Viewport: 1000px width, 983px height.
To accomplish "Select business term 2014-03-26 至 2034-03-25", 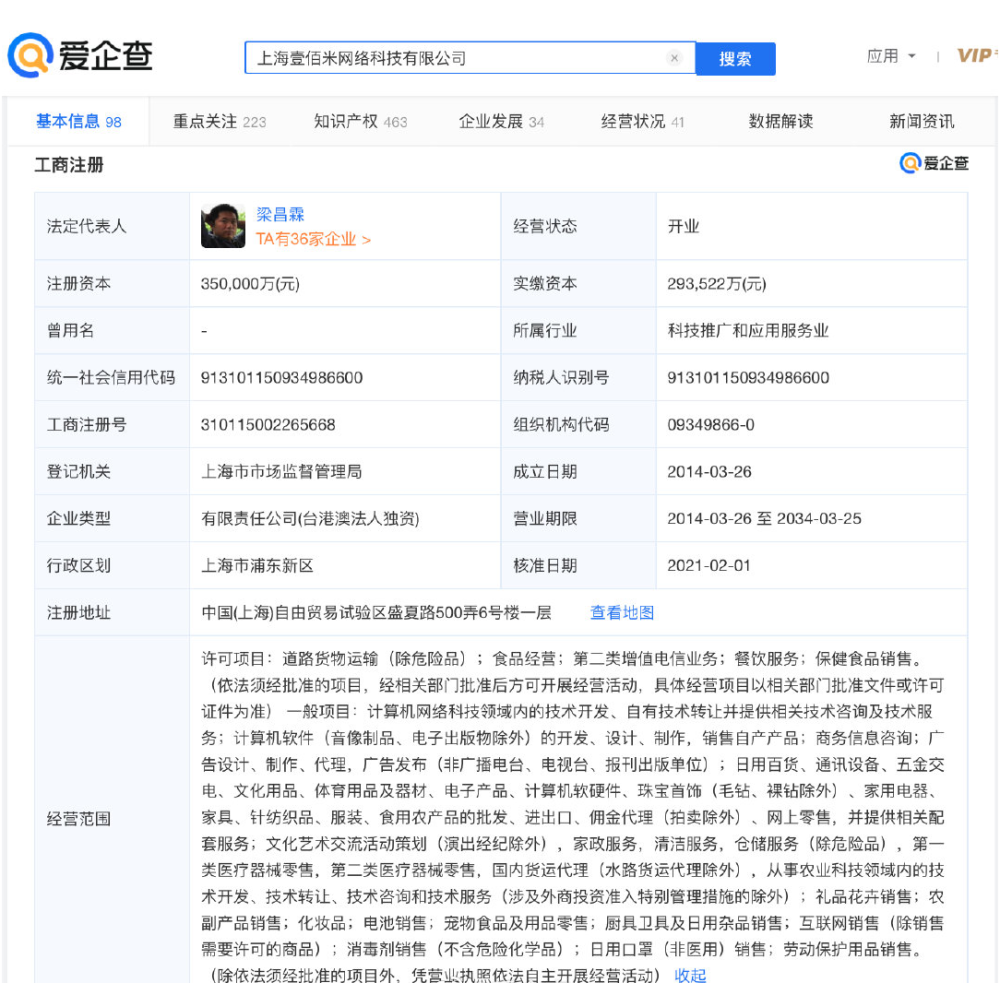I will (x=764, y=519).
